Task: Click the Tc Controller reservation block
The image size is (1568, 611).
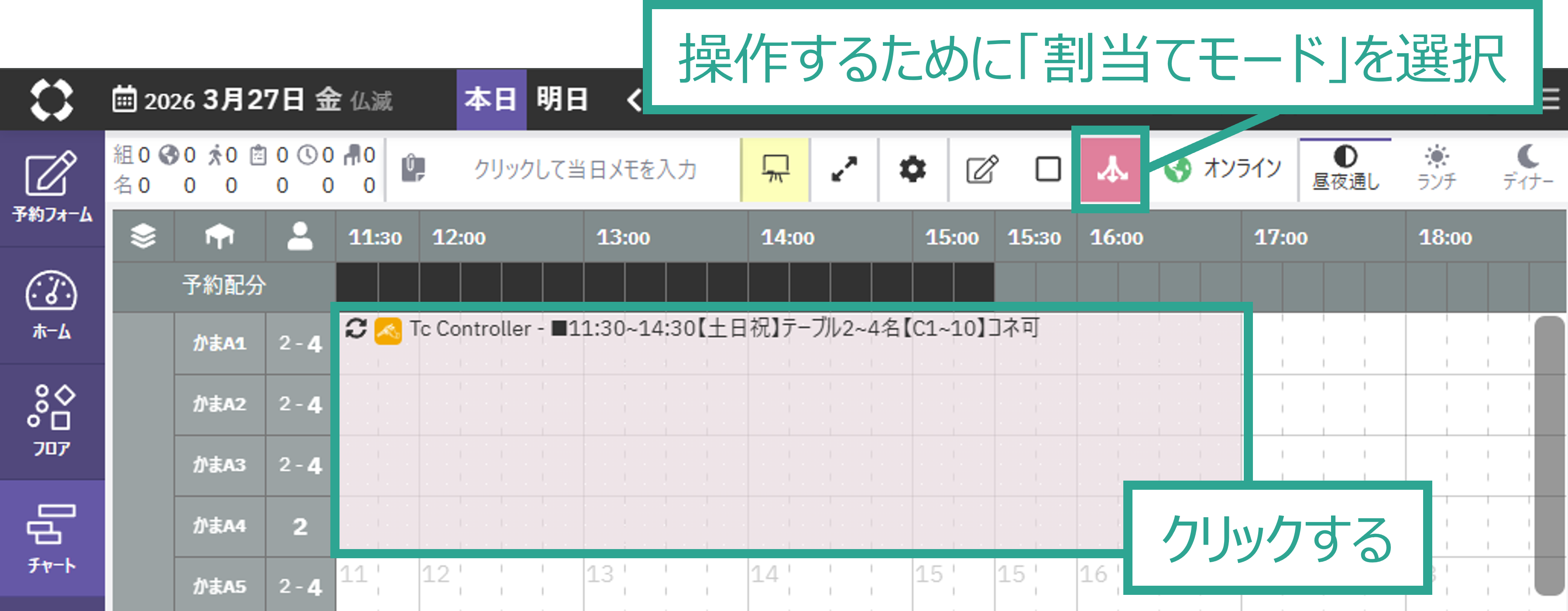Action: [x=790, y=431]
